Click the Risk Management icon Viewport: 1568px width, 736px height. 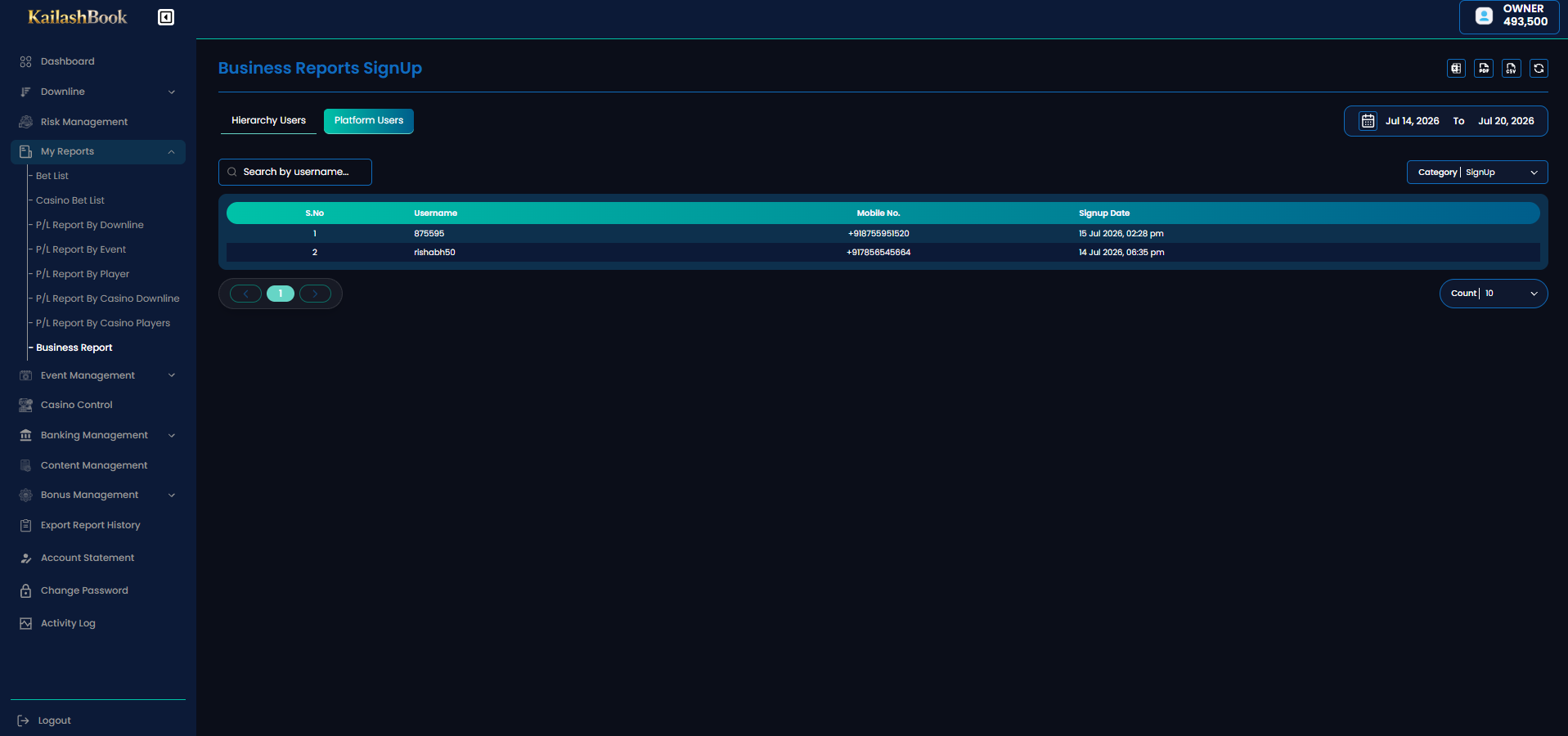[x=25, y=122]
